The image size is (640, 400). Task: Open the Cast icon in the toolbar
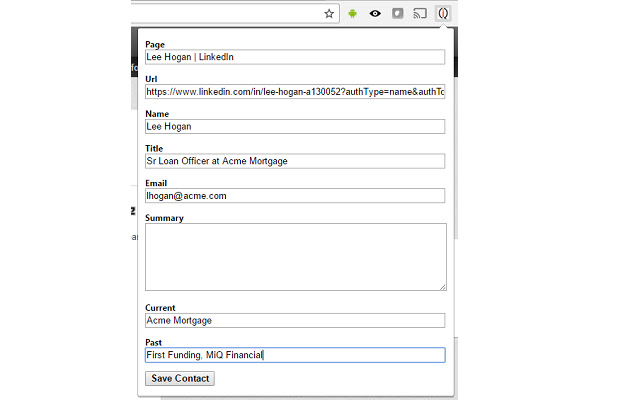coord(420,14)
